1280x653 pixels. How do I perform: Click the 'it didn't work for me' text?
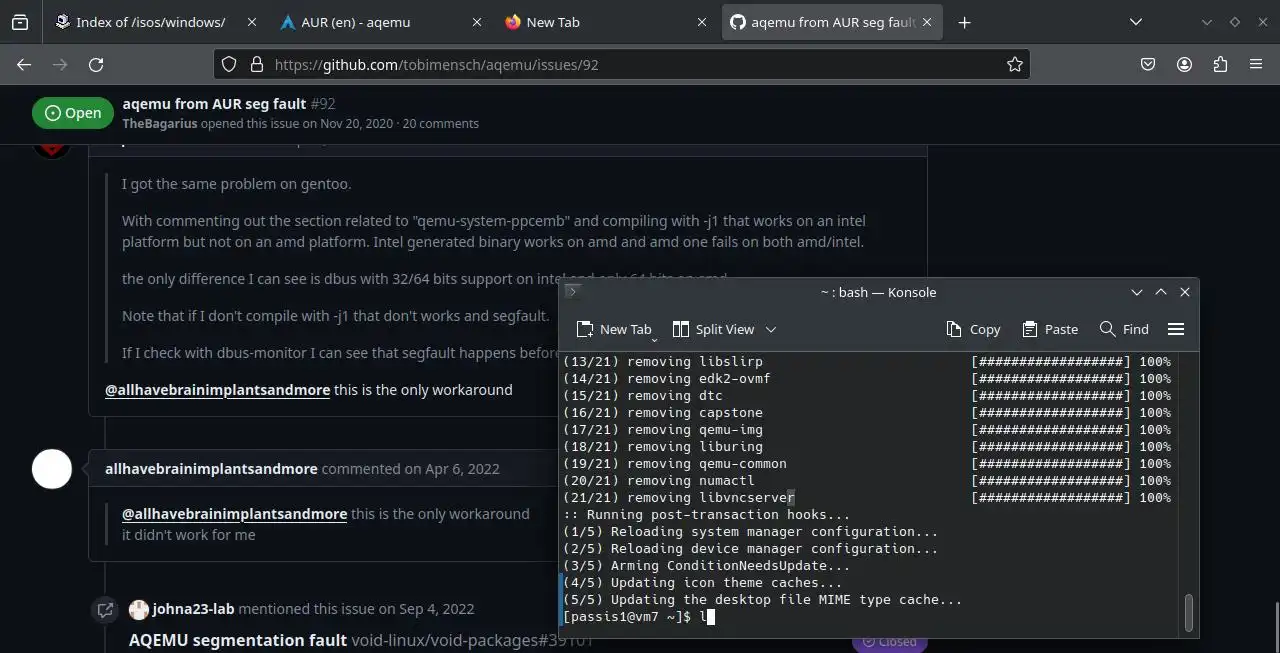(189, 535)
